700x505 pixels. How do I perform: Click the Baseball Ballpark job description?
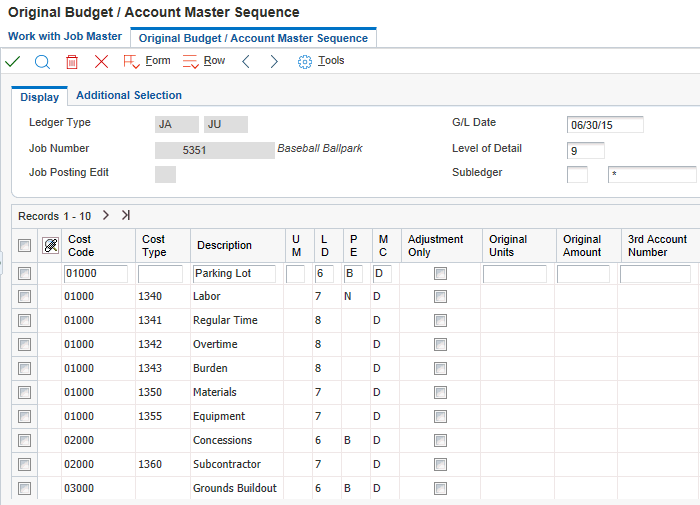[320, 148]
